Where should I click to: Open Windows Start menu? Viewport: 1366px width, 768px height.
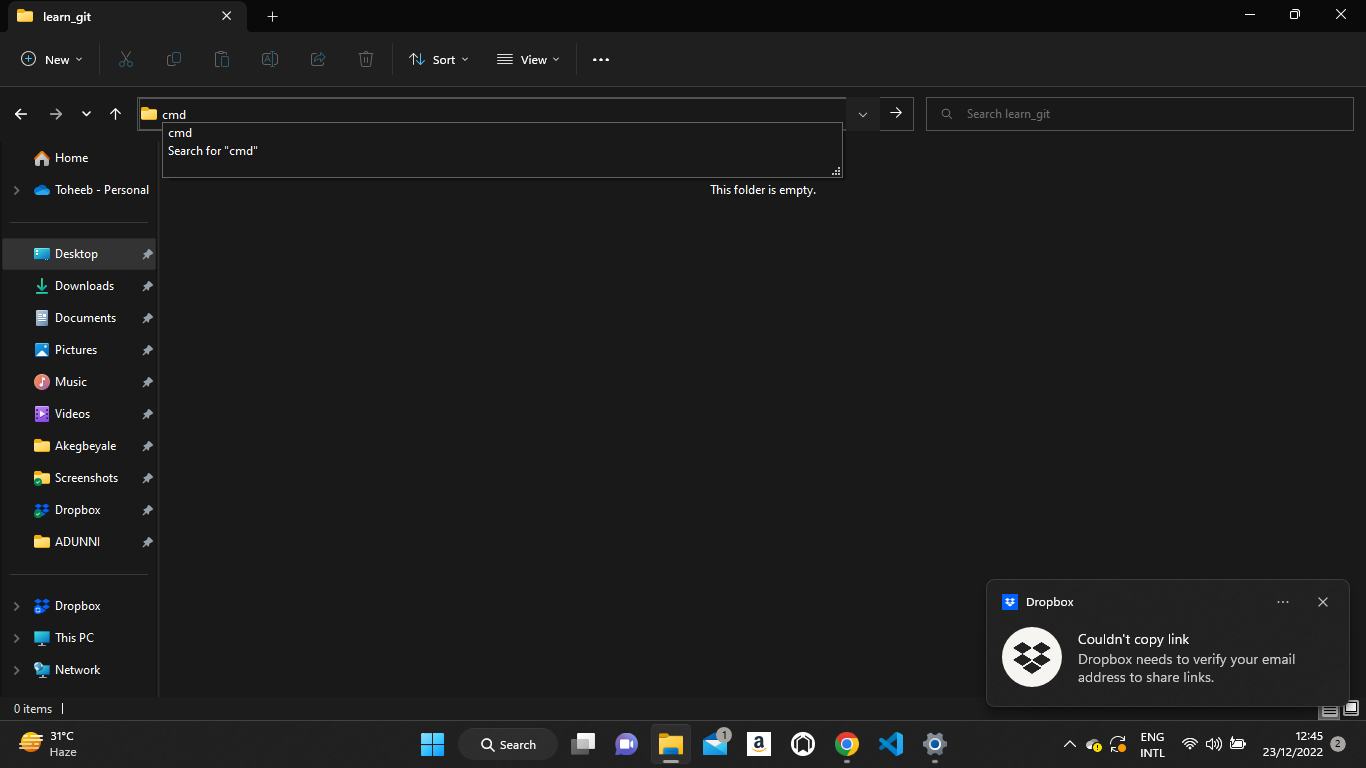(x=432, y=744)
